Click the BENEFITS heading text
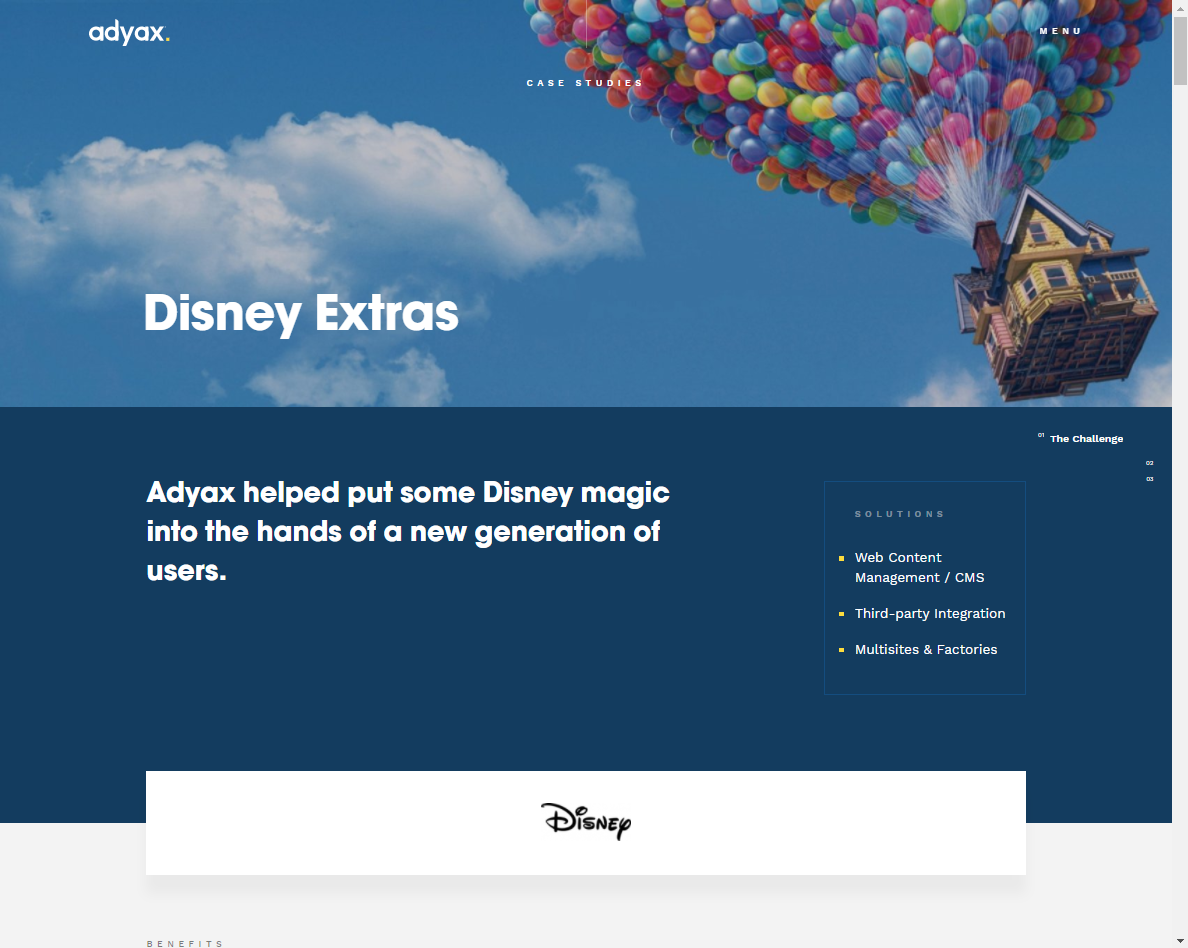Image resolution: width=1188 pixels, height=948 pixels. tap(185, 943)
